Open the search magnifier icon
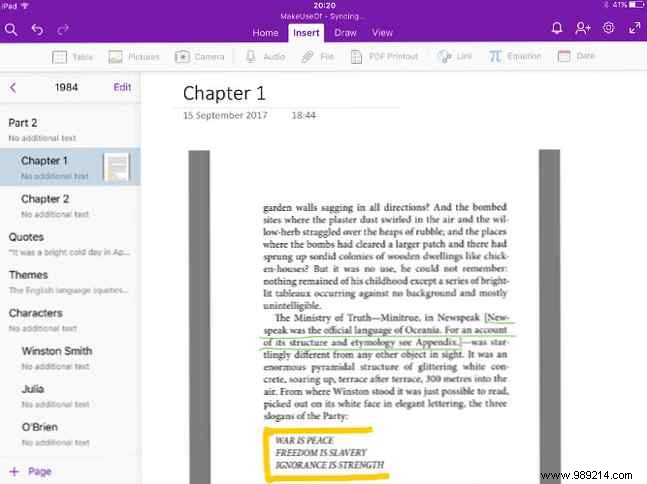 click(x=11, y=30)
